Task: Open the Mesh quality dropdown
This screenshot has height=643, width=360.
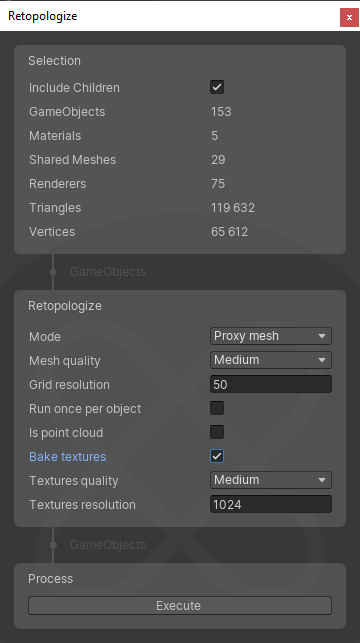Action: point(271,360)
